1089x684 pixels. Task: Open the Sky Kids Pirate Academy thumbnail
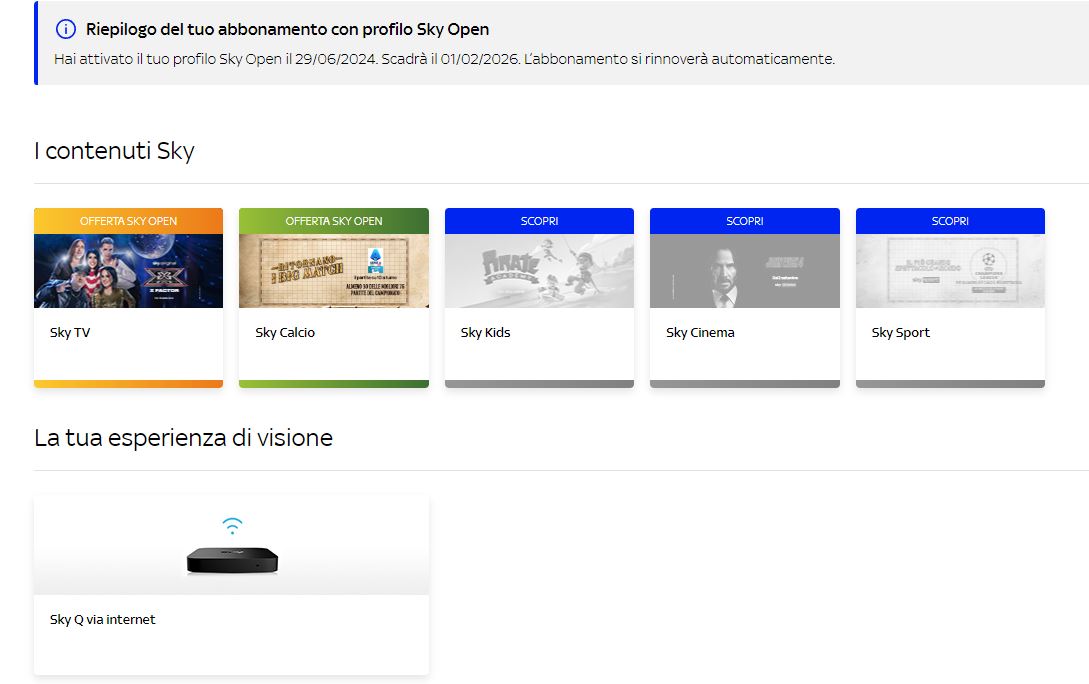(x=539, y=271)
